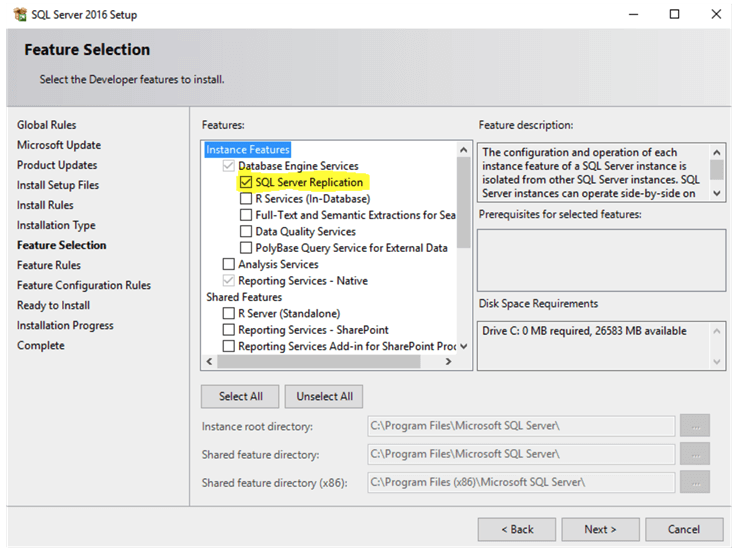This screenshot has width=738, height=559.
Task: Cancel the SQL Server setup
Action: coord(684,529)
